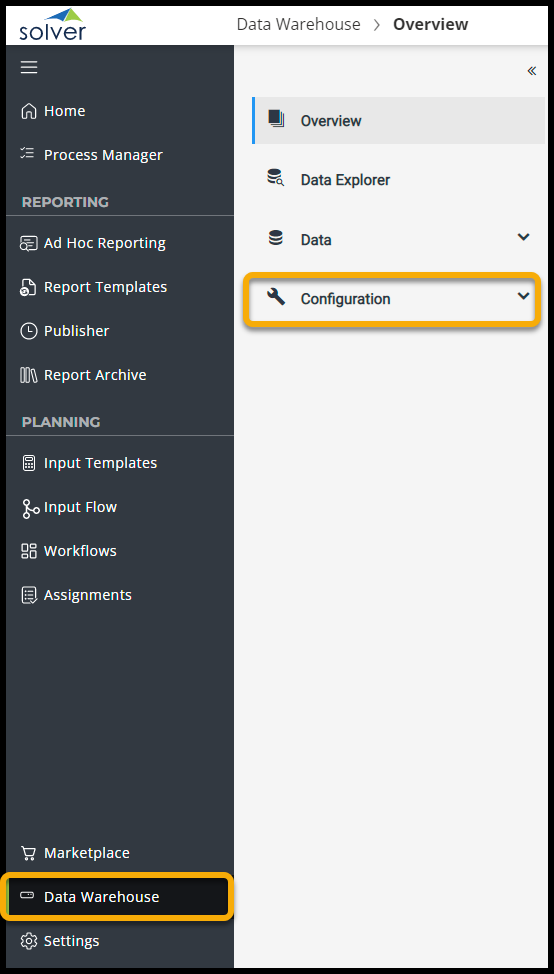Click the Settings gear icon
This screenshot has height=974, width=554.
pos(29,941)
